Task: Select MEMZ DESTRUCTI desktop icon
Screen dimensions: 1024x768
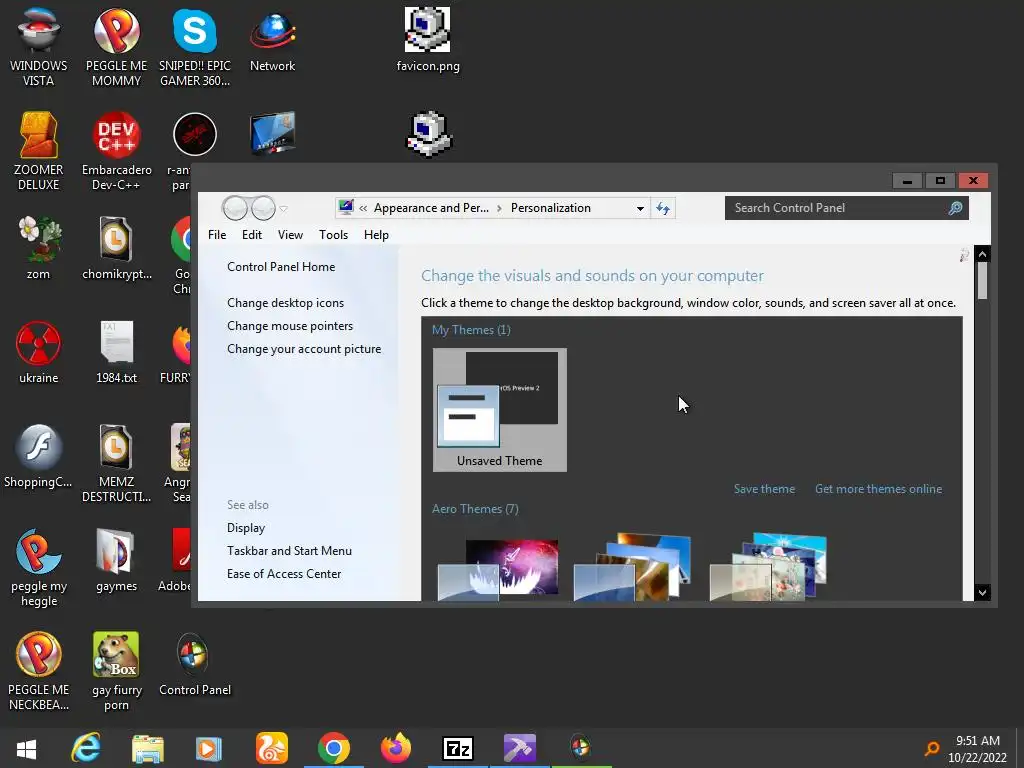Action: [x=116, y=463]
